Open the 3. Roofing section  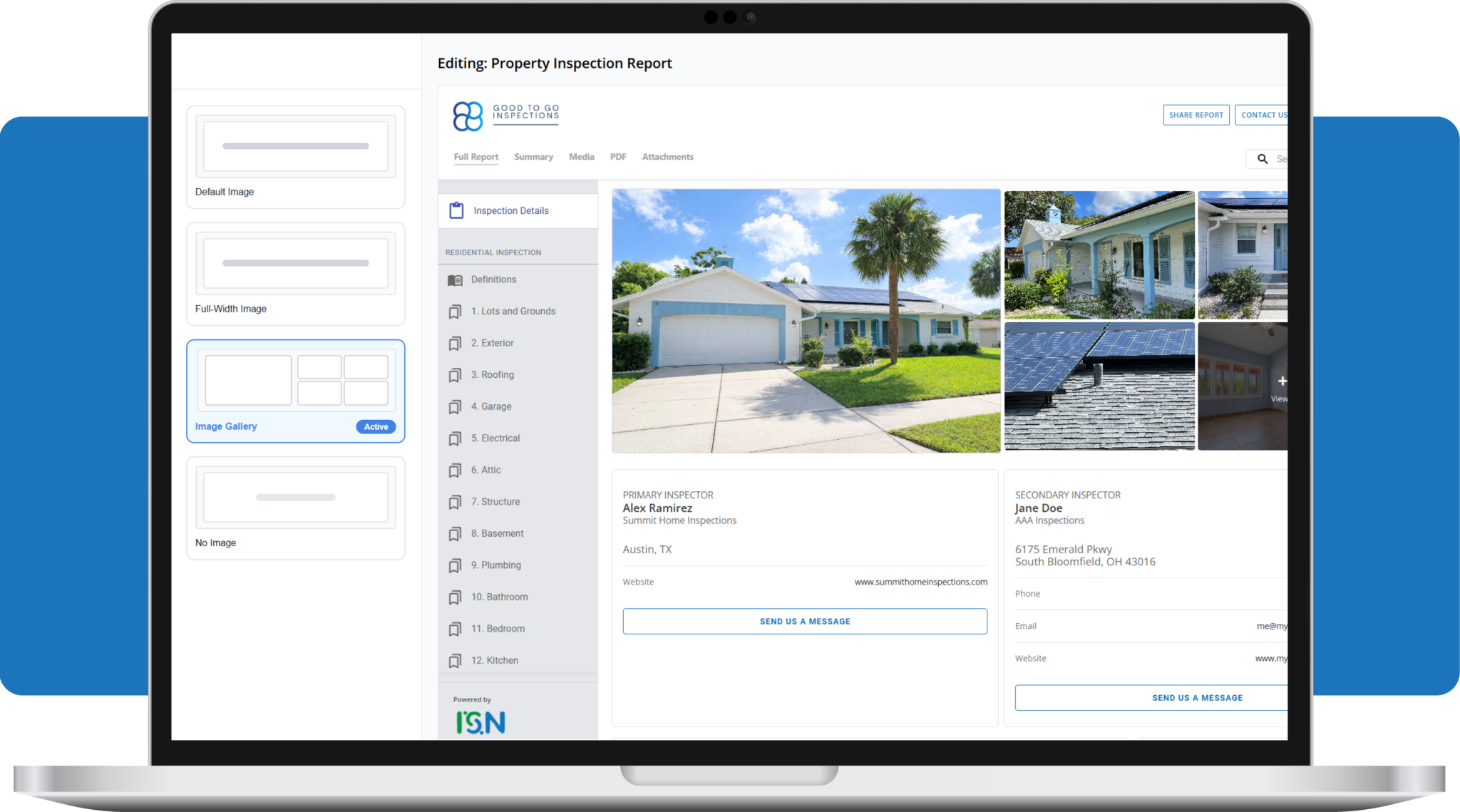(518, 375)
